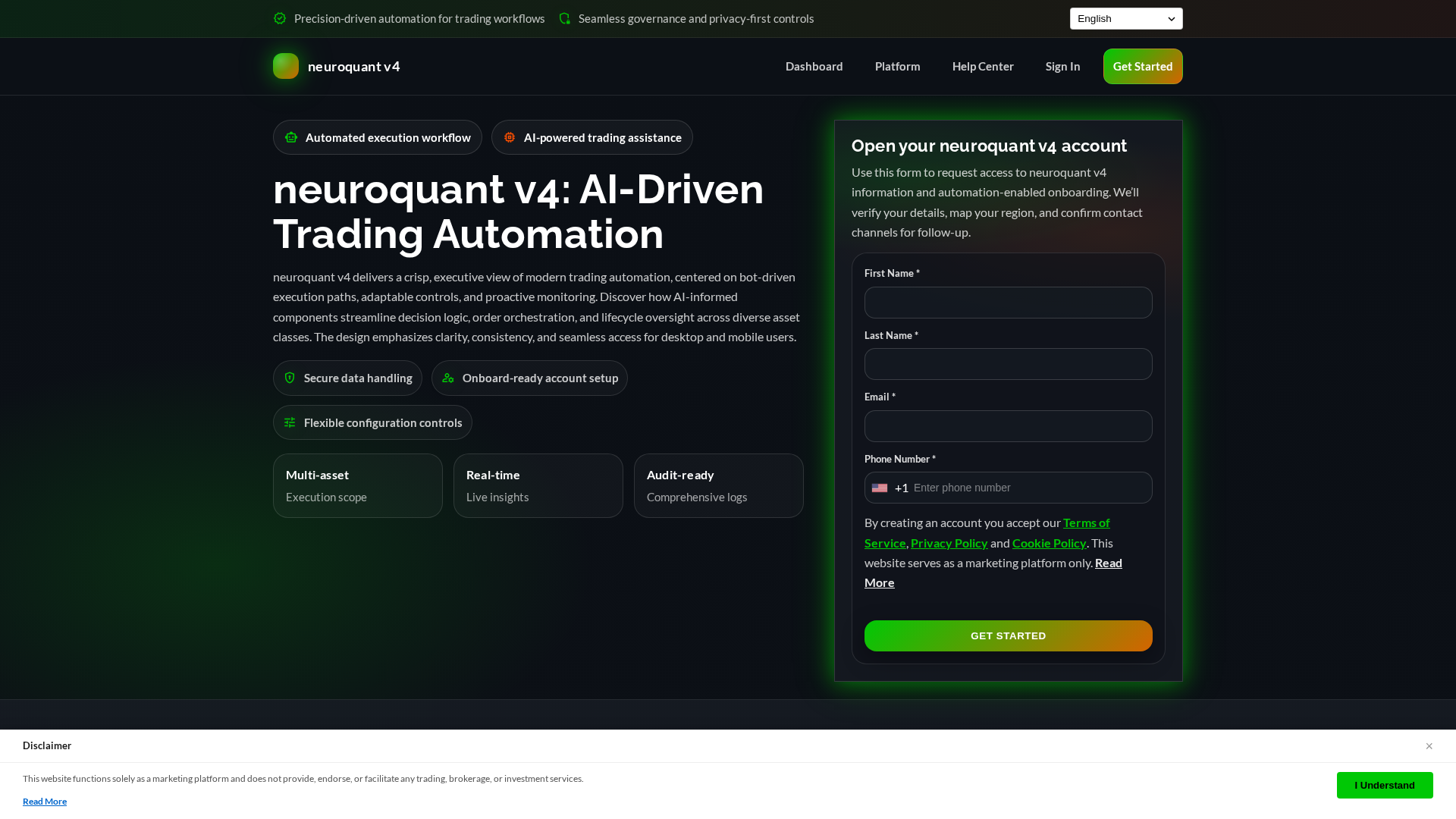This screenshot has width=1456, height=819.
Task: Click Read More in the Disclaimer banner
Action: [x=45, y=802]
